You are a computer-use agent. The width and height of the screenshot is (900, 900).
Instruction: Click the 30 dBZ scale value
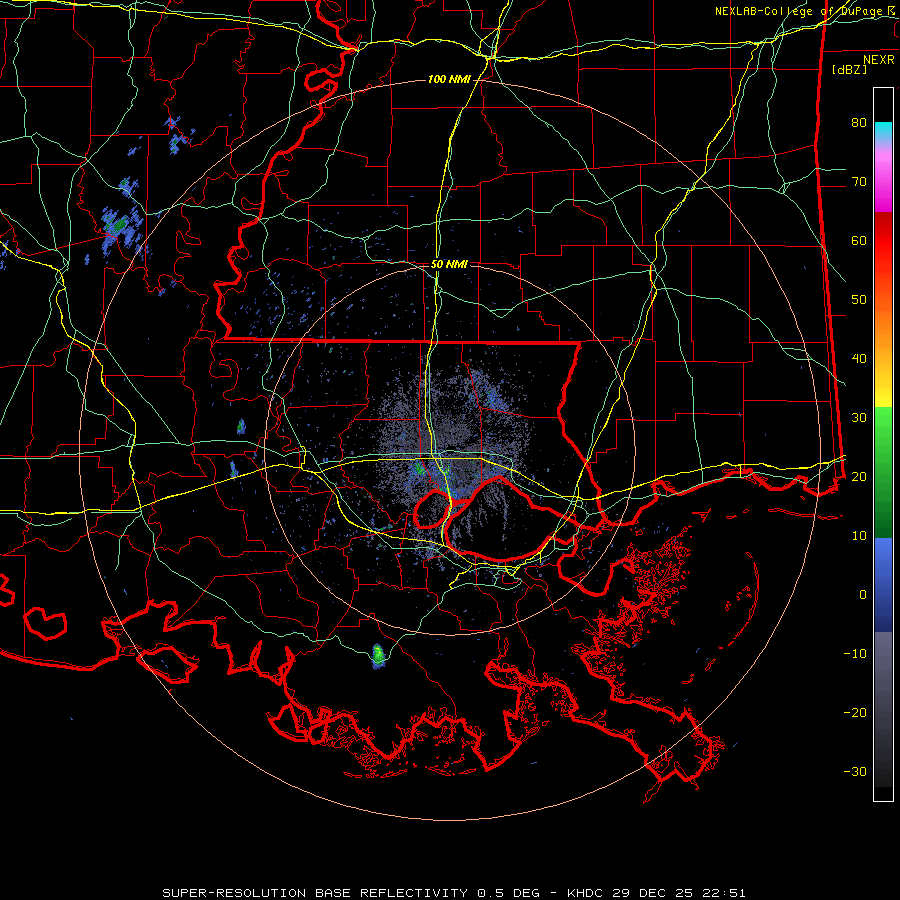(859, 418)
